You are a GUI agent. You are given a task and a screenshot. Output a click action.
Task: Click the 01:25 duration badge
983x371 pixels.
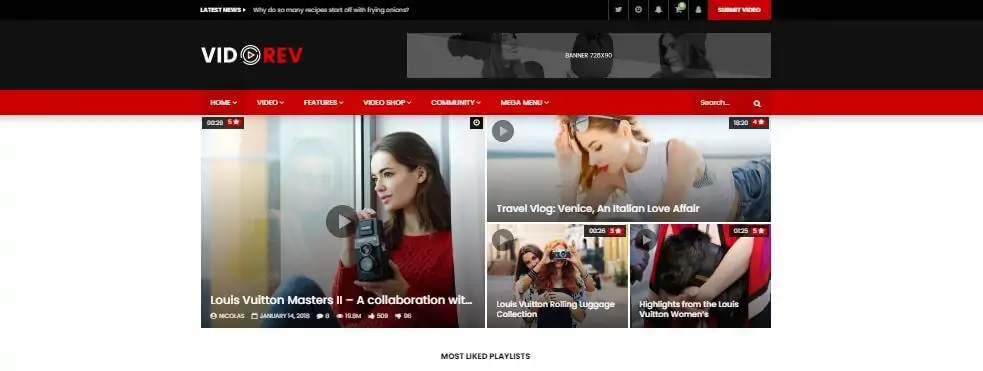pos(740,231)
